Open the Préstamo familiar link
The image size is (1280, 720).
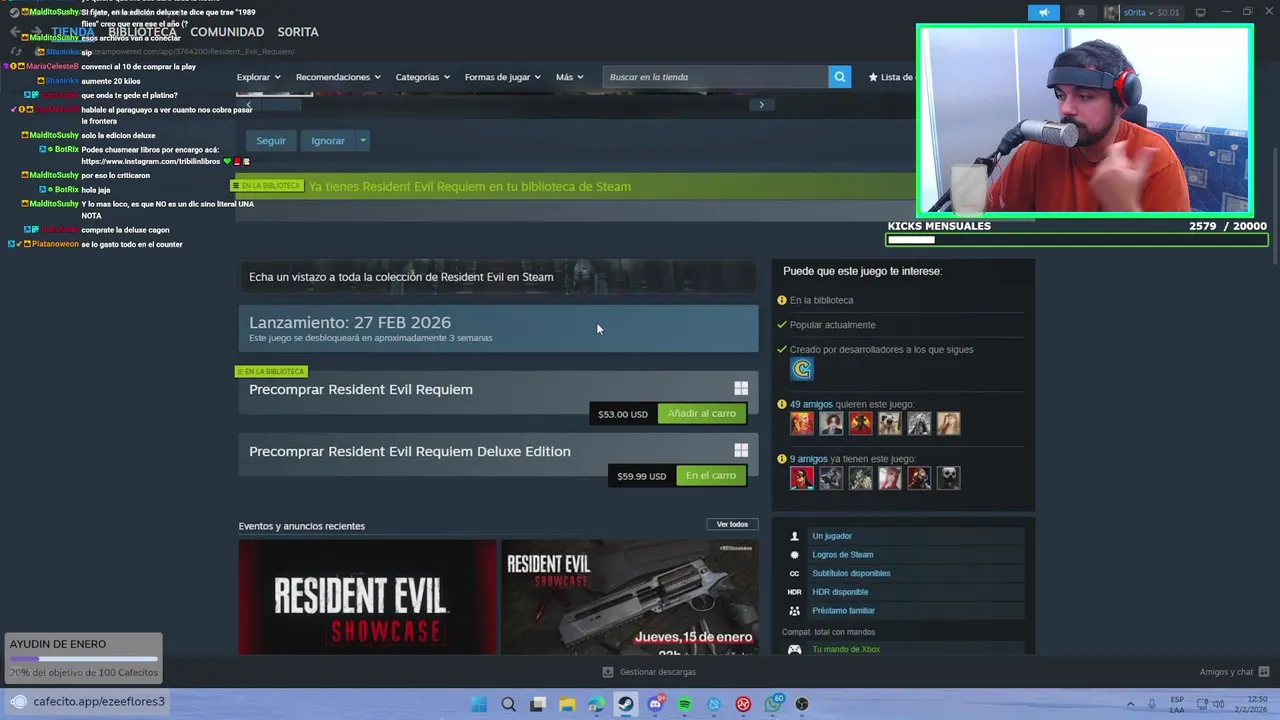coord(843,611)
